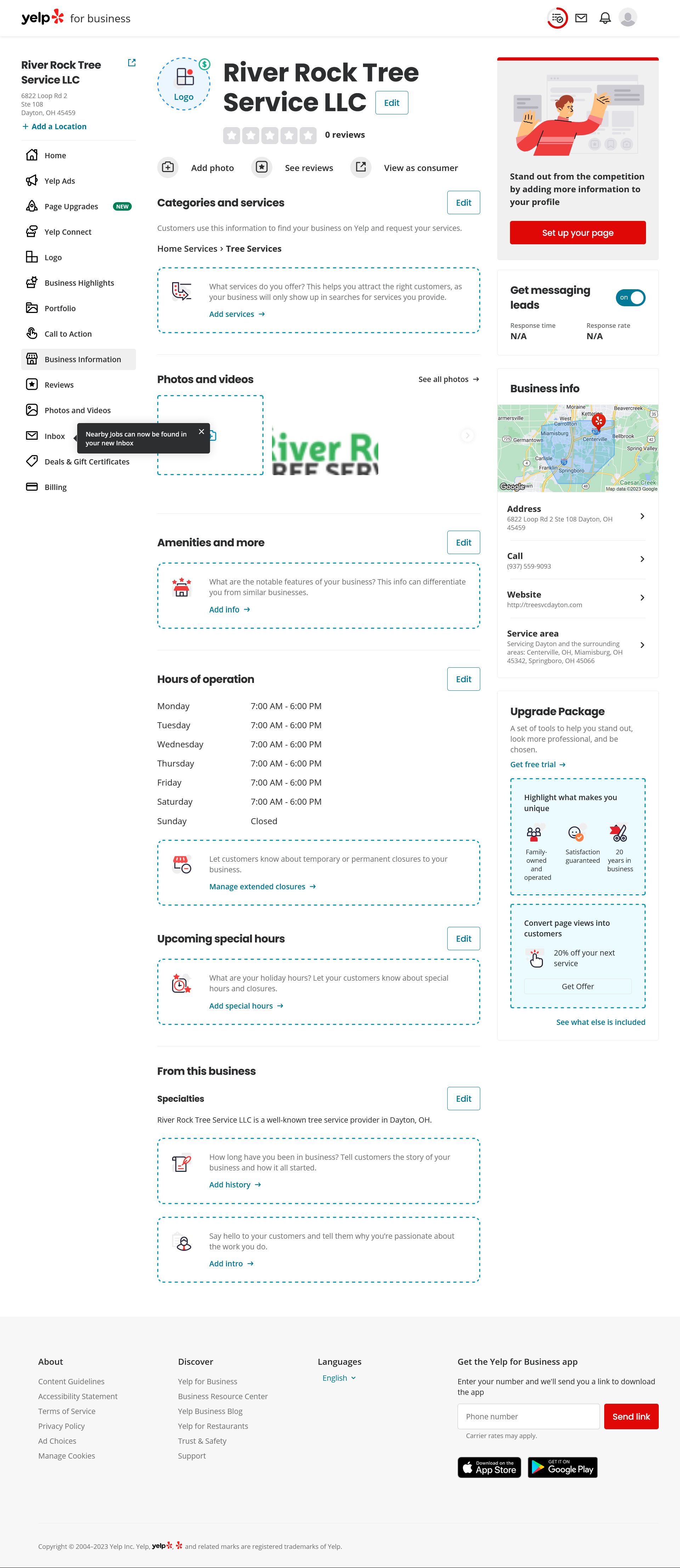Open the notifications bell icon
This screenshot has height=1568, width=680.
point(605,18)
